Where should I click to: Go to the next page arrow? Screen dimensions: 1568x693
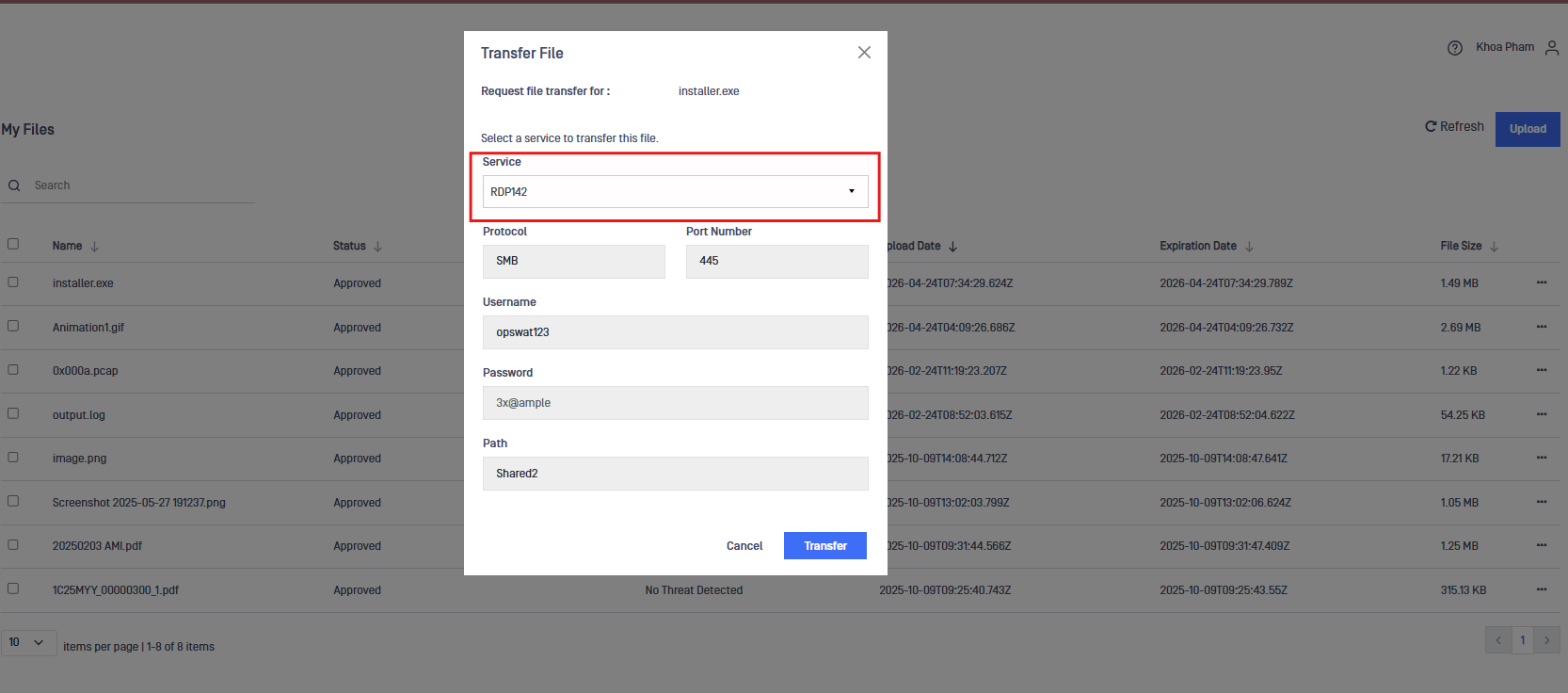click(1546, 640)
